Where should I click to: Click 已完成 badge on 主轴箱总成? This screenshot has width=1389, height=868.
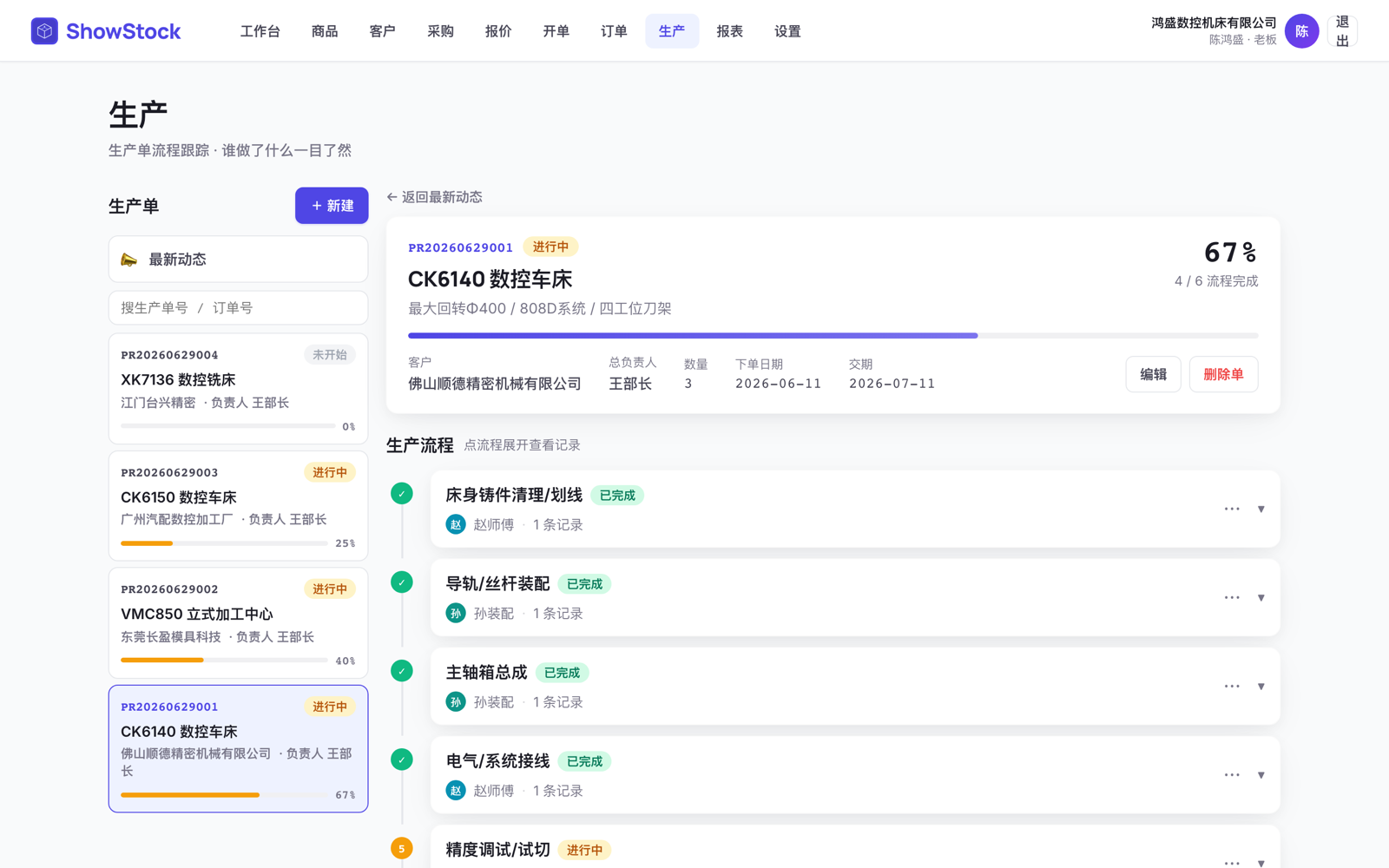562,673
